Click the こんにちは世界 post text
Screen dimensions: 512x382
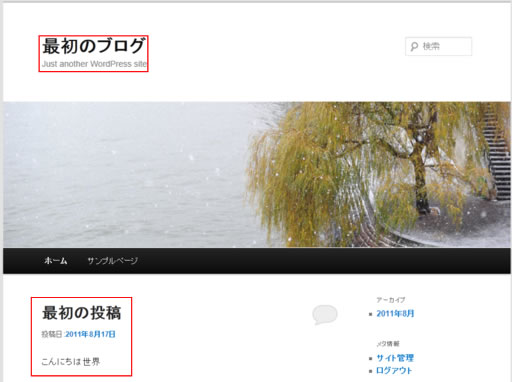pos(71,362)
